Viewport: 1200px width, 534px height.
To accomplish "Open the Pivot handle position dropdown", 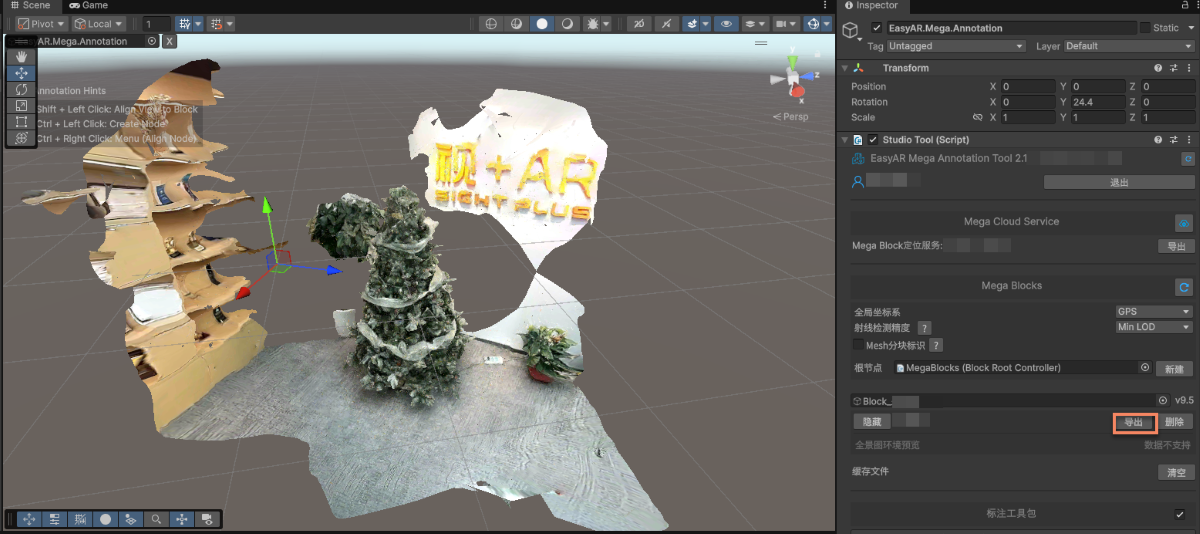I will [x=42, y=23].
